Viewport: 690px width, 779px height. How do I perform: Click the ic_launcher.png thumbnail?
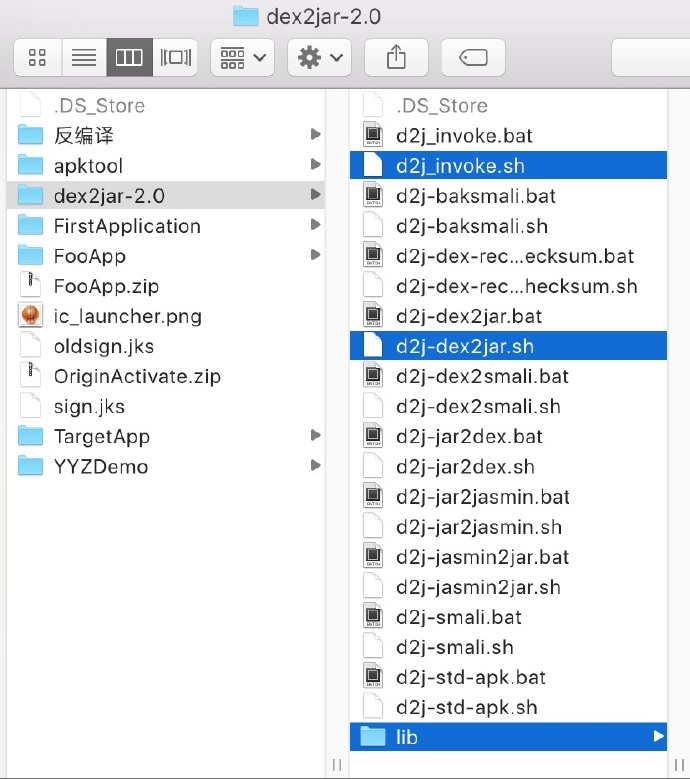pos(30,315)
